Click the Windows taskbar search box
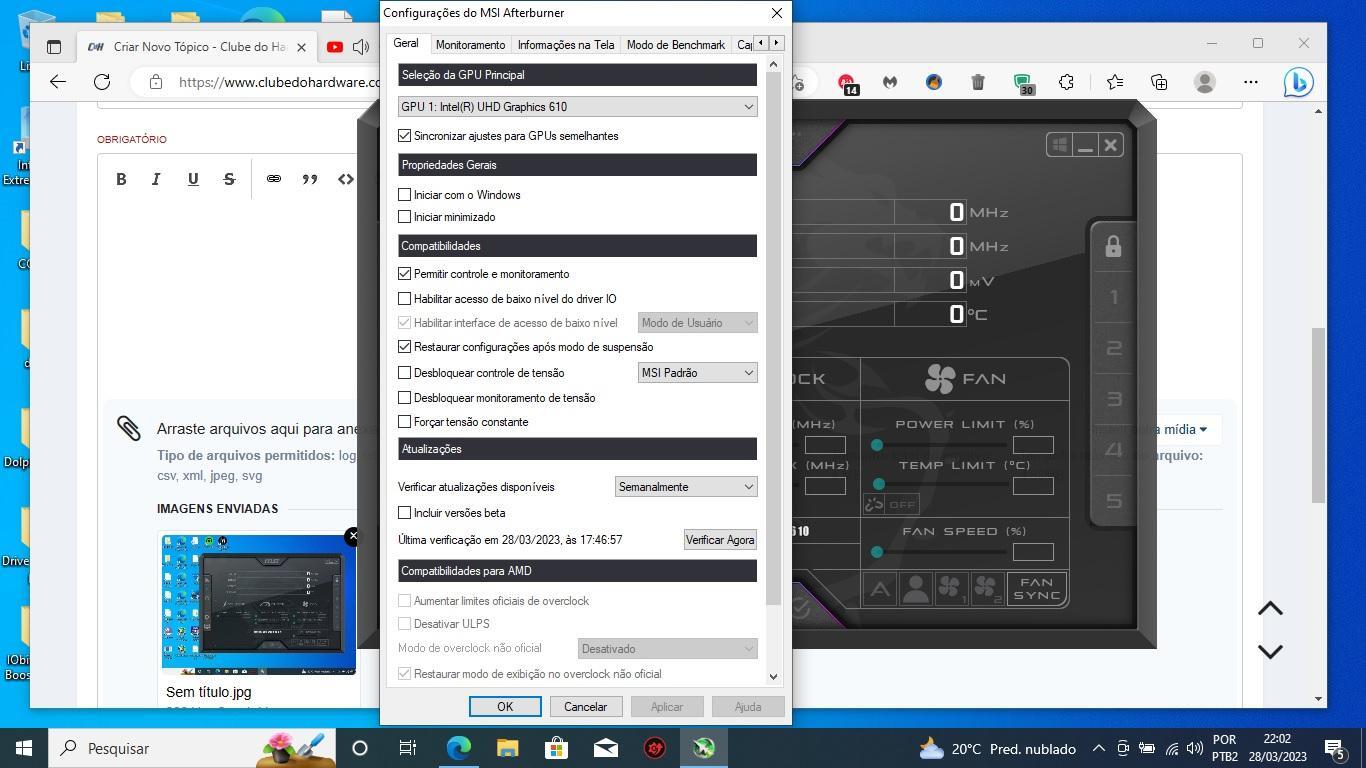The width and height of the screenshot is (1366, 768). (x=190, y=748)
